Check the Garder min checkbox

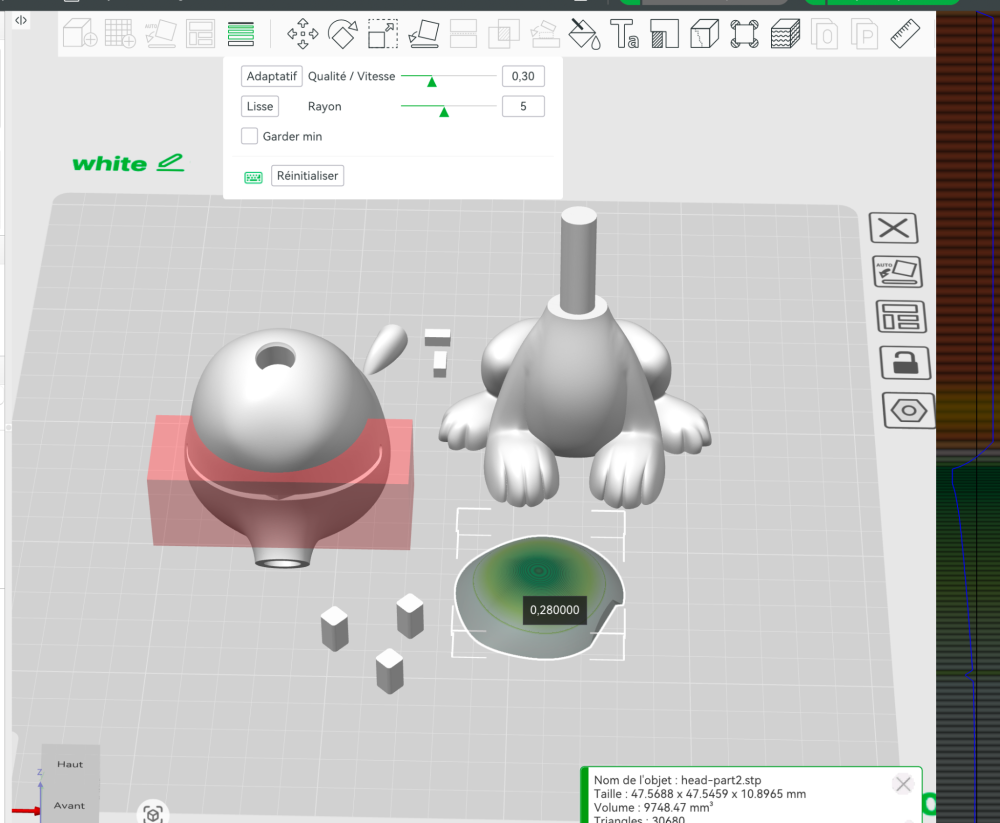coord(250,136)
